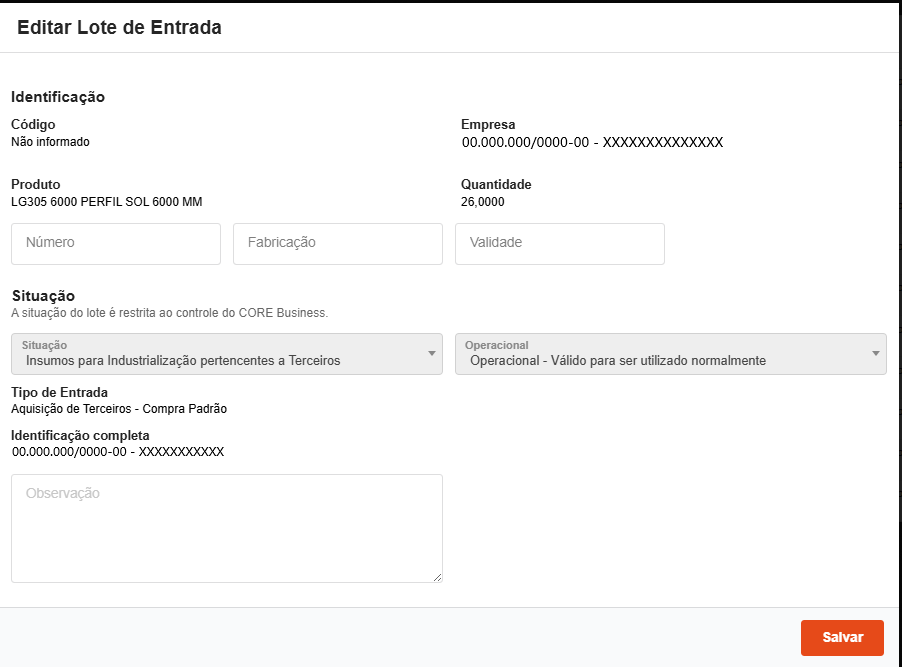Select the Fabricação date field
Screen dimensions: 902x667
337,243
